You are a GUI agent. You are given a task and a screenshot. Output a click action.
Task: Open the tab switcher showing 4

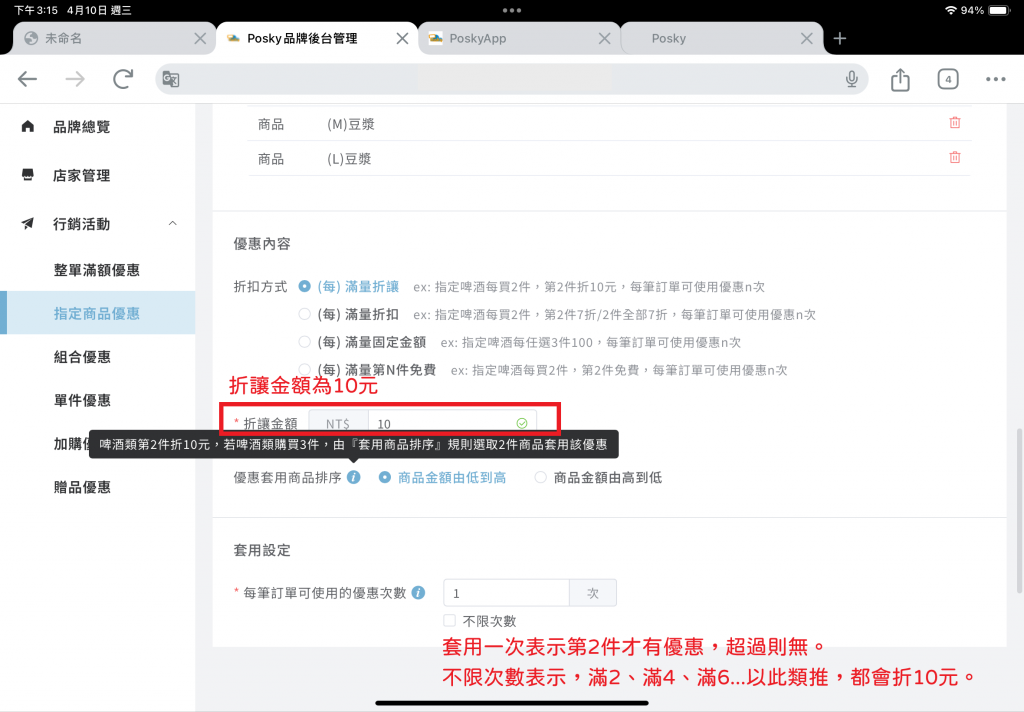point(948,79)
